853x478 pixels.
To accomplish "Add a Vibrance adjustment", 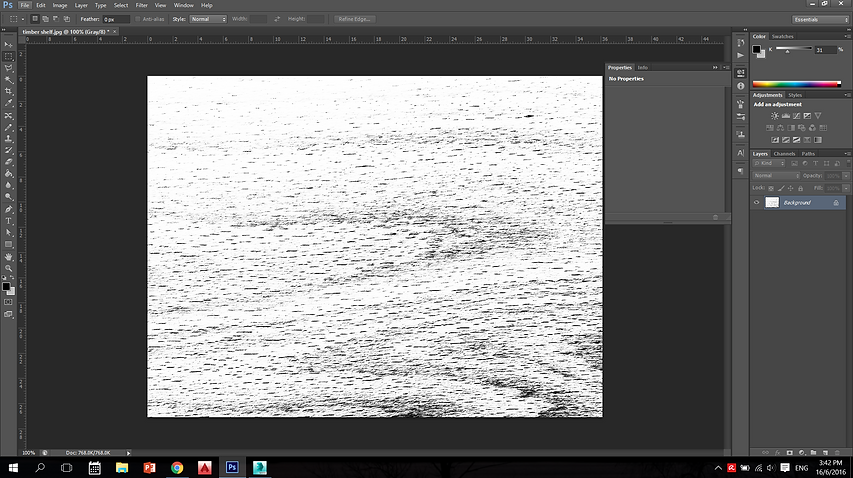I will pyautogui.click(x=818, y=116).
